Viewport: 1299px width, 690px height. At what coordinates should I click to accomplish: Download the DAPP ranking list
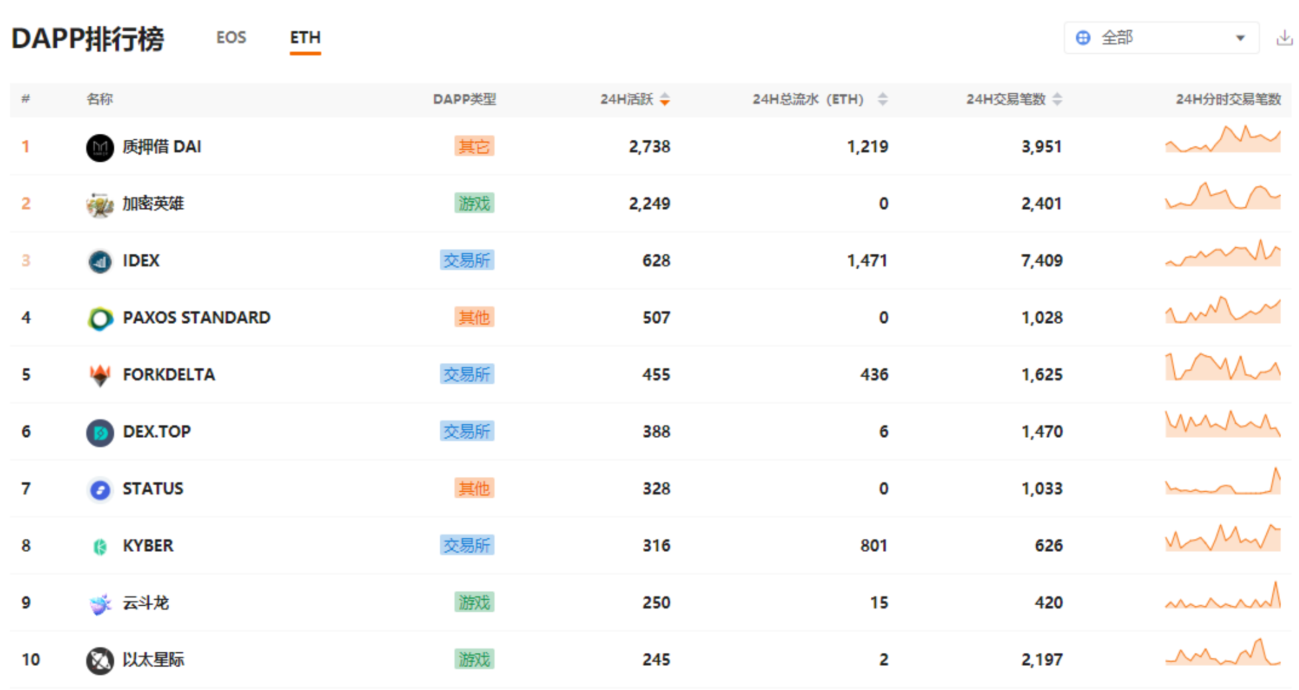[x=1285, y=38]
